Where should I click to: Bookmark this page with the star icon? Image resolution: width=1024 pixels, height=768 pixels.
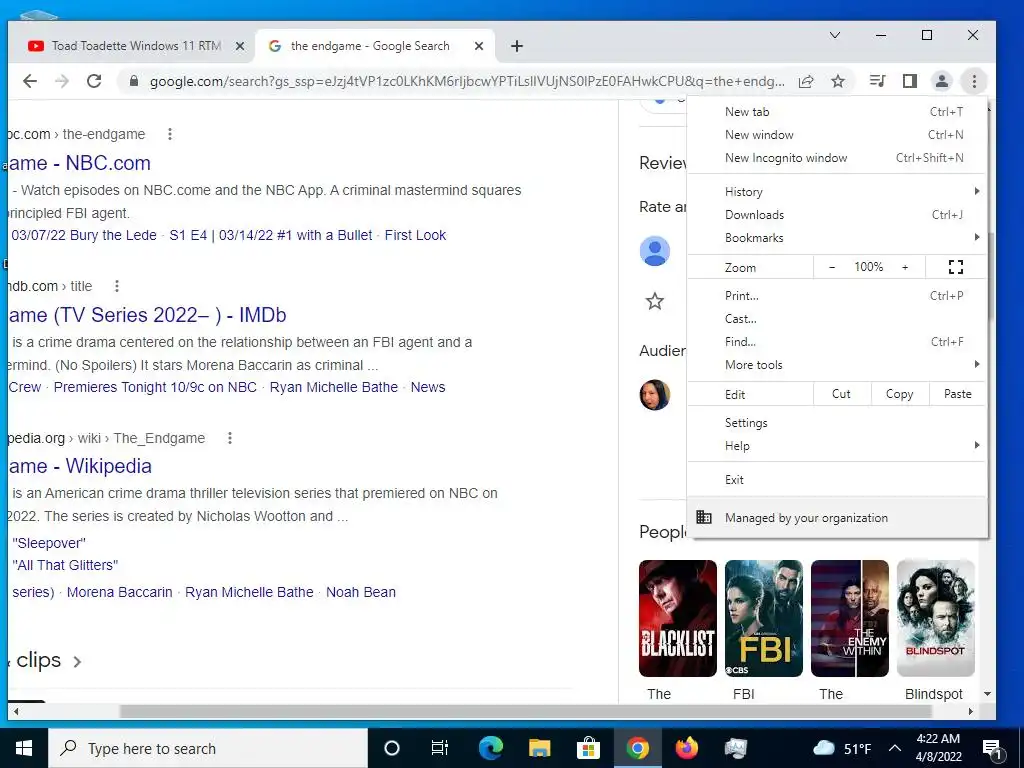(838, 81)
